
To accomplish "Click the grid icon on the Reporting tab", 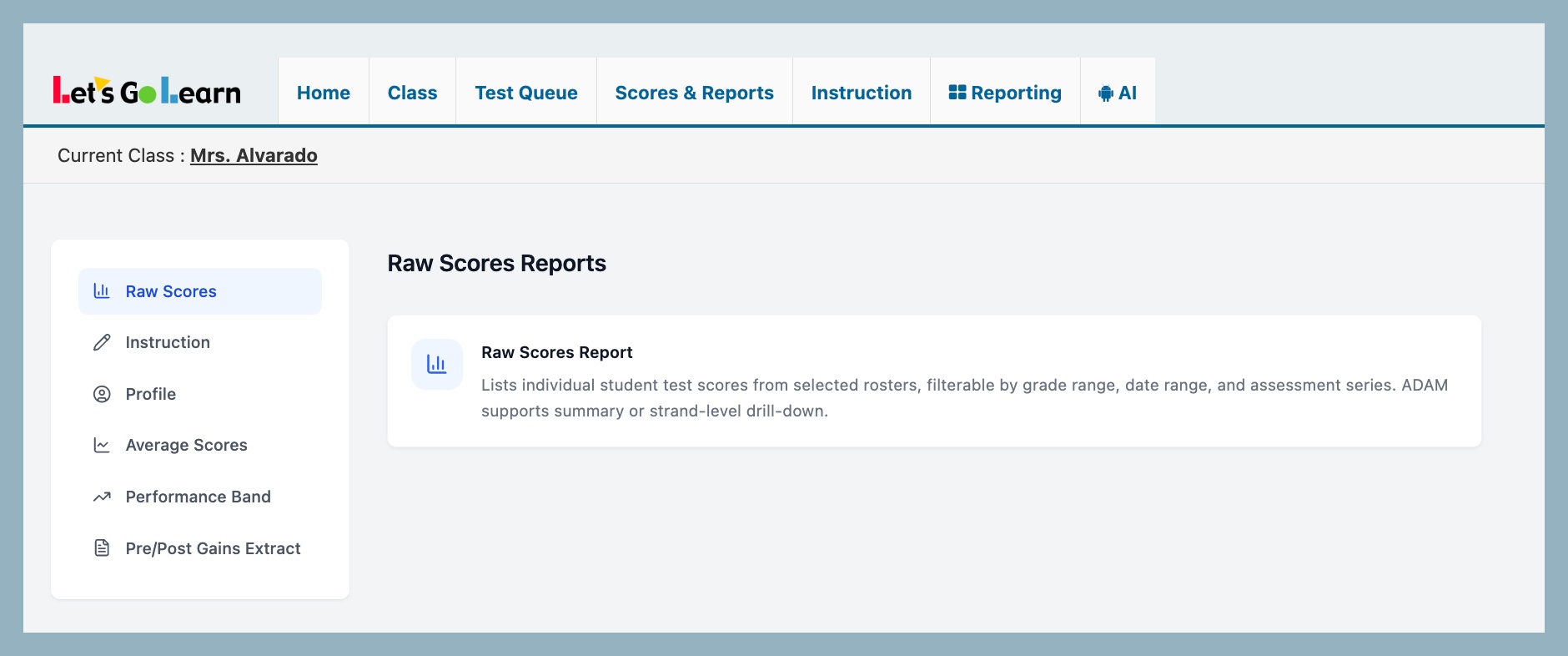I will coord(957,93).
